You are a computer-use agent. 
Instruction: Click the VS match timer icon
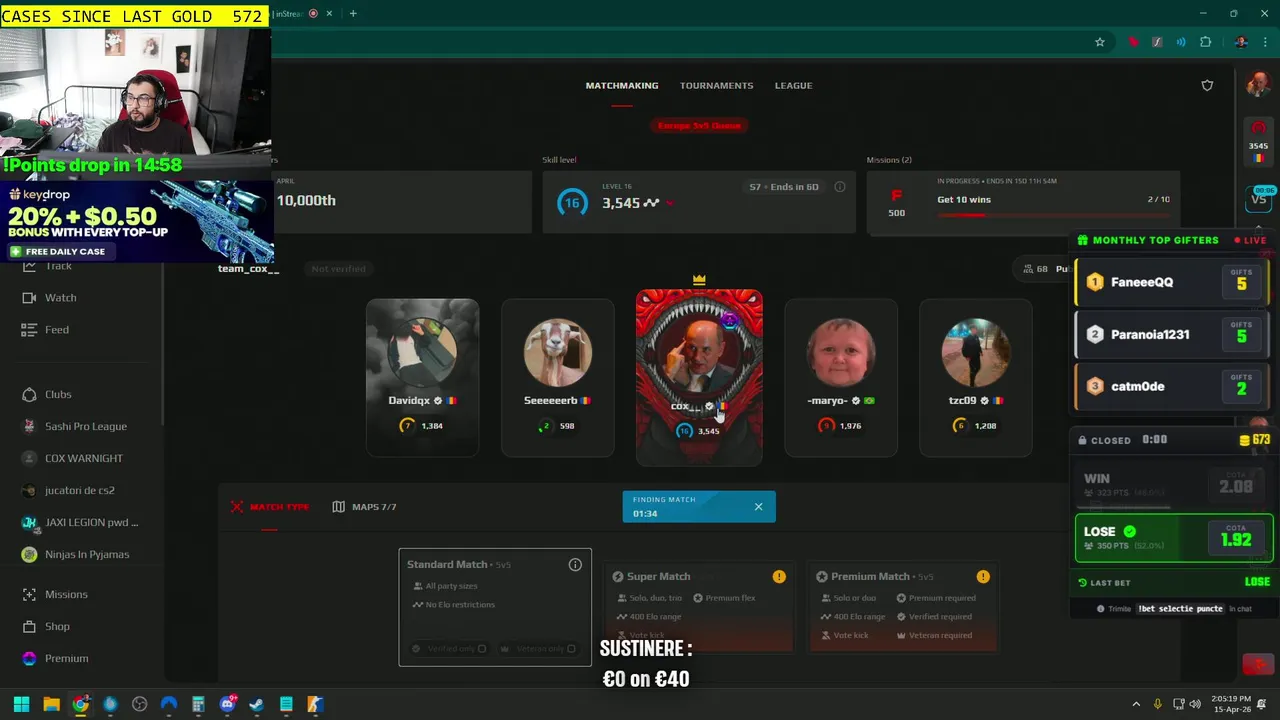point(1259,198)
